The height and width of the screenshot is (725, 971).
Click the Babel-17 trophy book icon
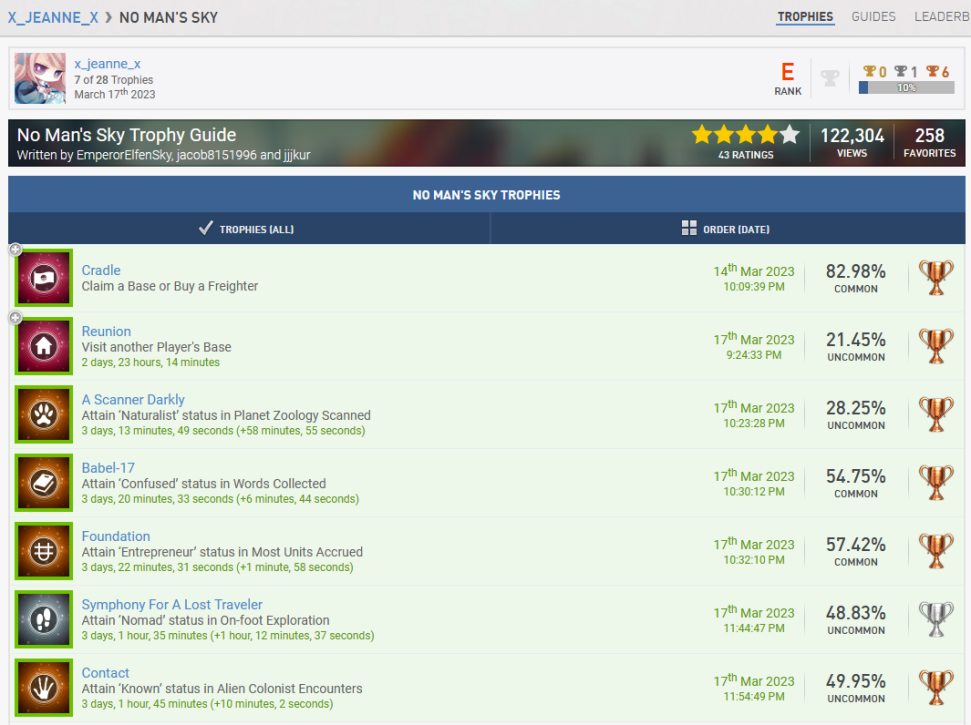[x=44, y=483]
